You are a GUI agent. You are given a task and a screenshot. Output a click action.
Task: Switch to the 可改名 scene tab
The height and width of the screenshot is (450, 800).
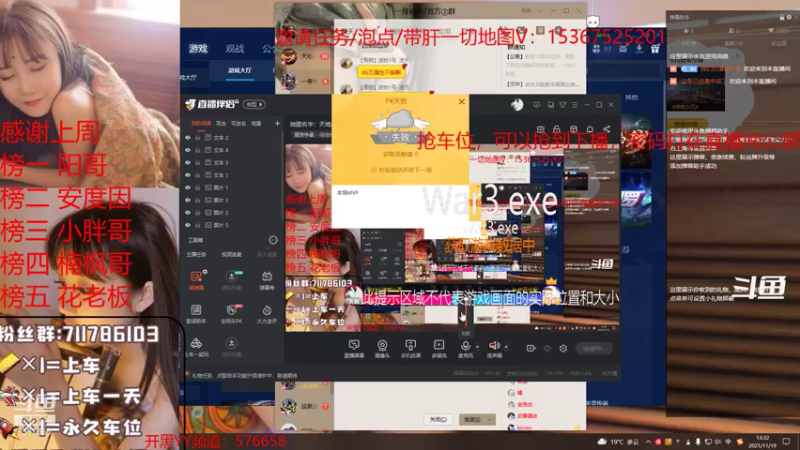click(x=238, y=123)
